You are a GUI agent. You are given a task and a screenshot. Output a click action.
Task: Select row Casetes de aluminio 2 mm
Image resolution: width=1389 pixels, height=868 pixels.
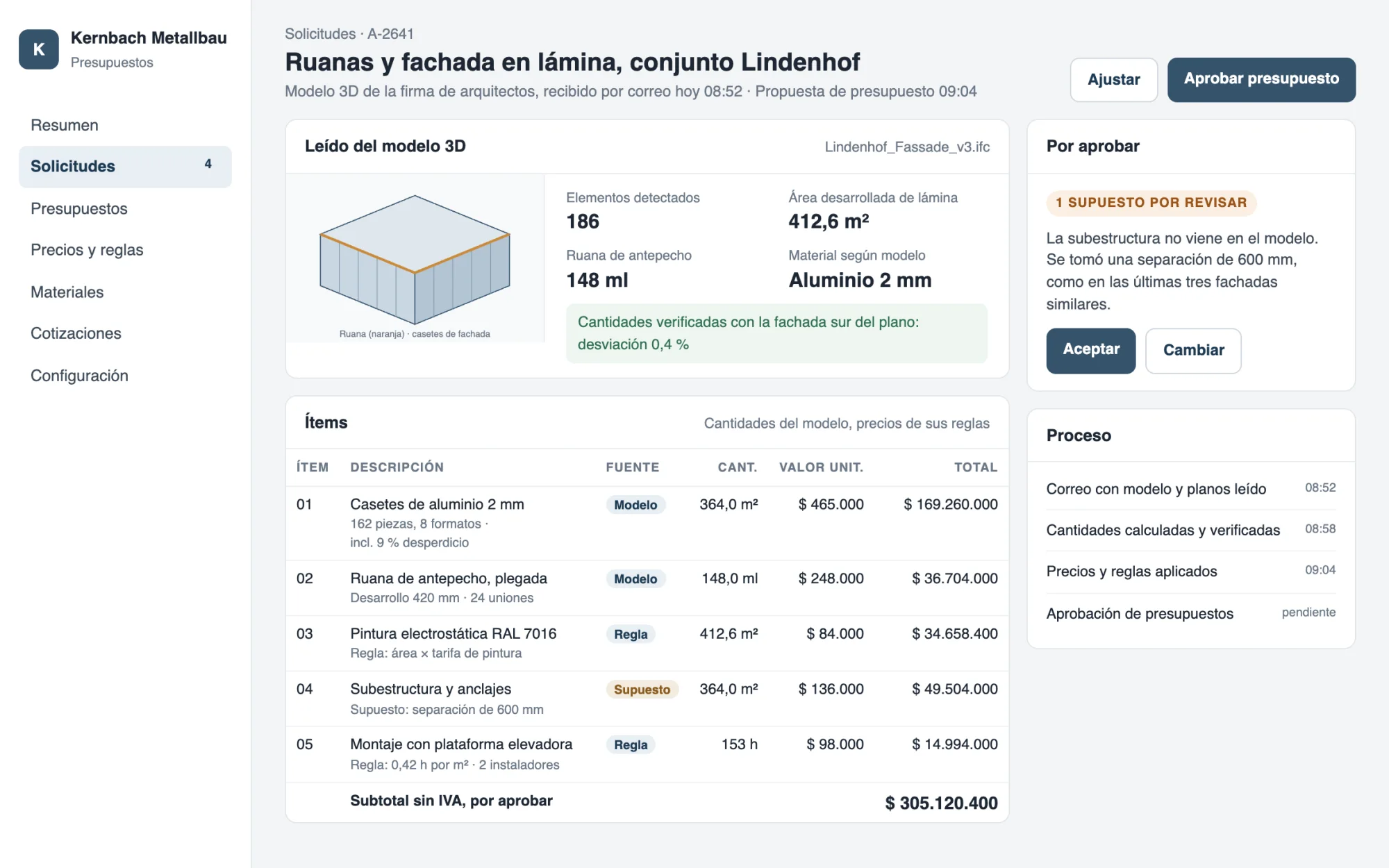tap(647, 523)
